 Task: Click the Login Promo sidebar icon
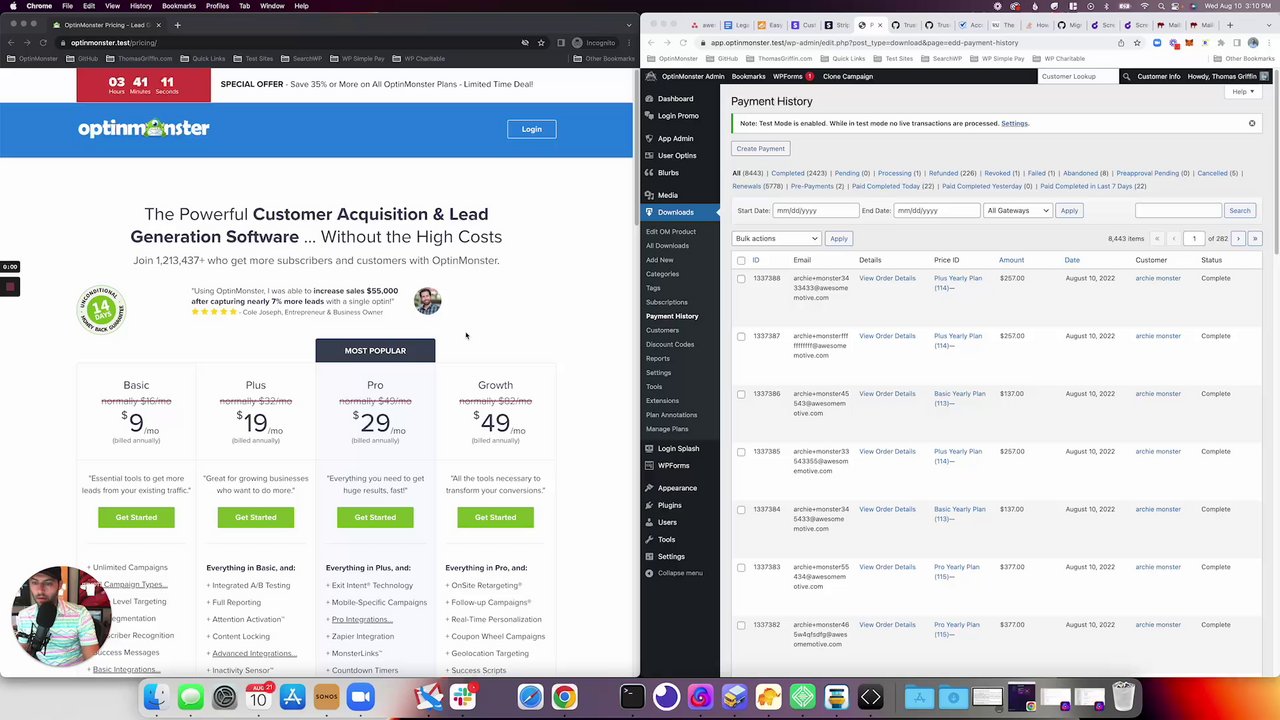coord(649,116)
